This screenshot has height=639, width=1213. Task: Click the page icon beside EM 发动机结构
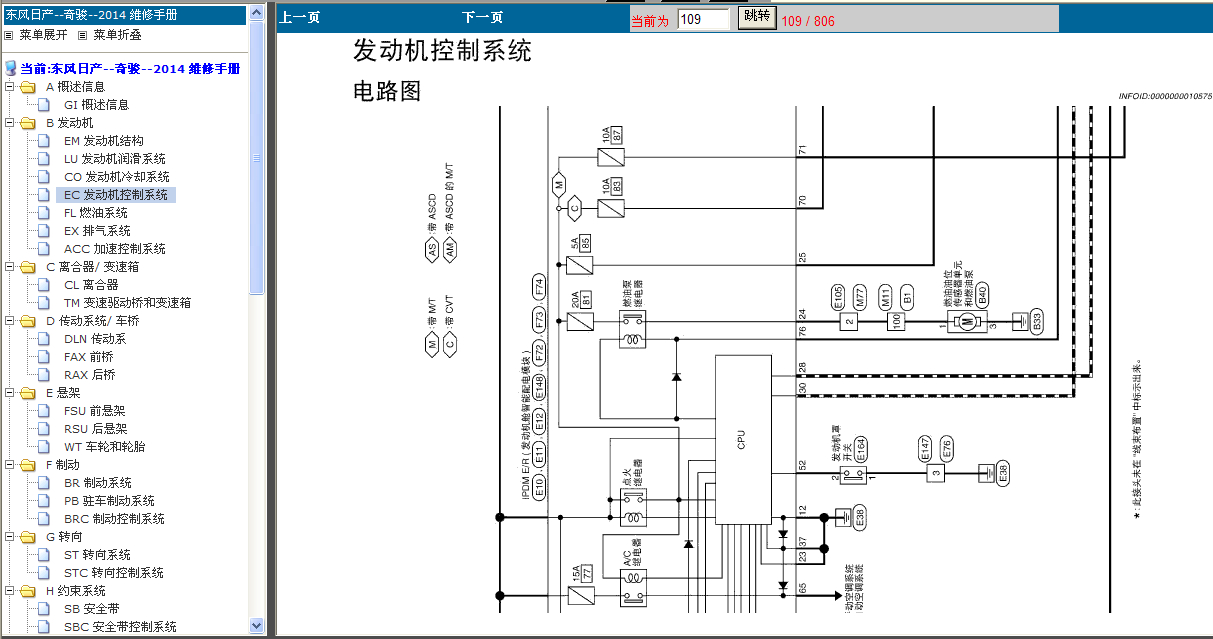pos(44,141)
